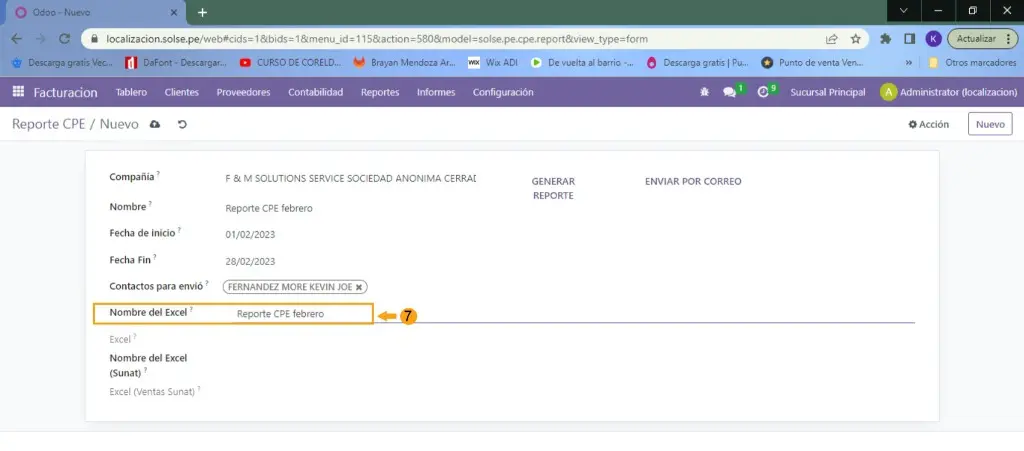1024x451 pixels.
Task: Open the Contabilidad menu
Action: (315, 92)
